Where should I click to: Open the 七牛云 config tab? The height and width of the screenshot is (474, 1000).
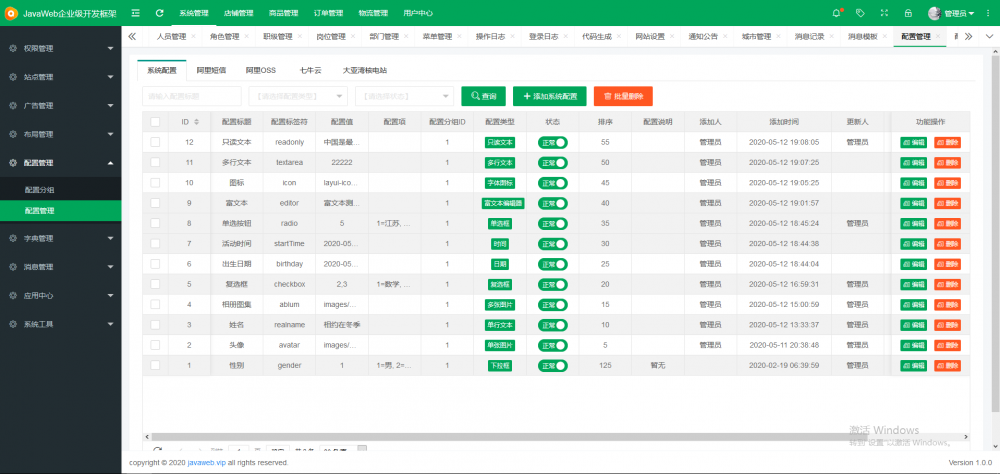[311, 71]
